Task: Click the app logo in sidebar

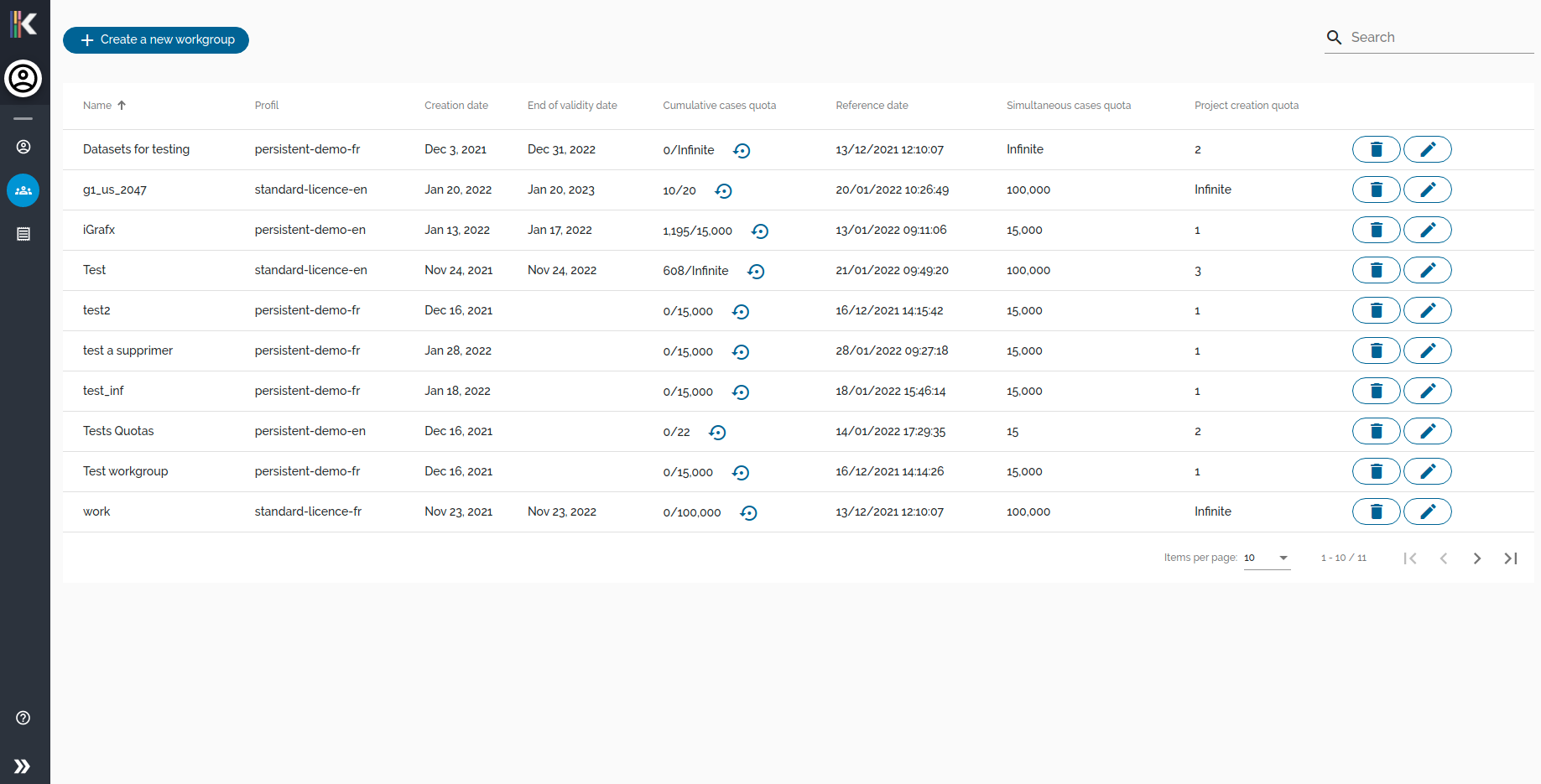Action: [23, 23]
